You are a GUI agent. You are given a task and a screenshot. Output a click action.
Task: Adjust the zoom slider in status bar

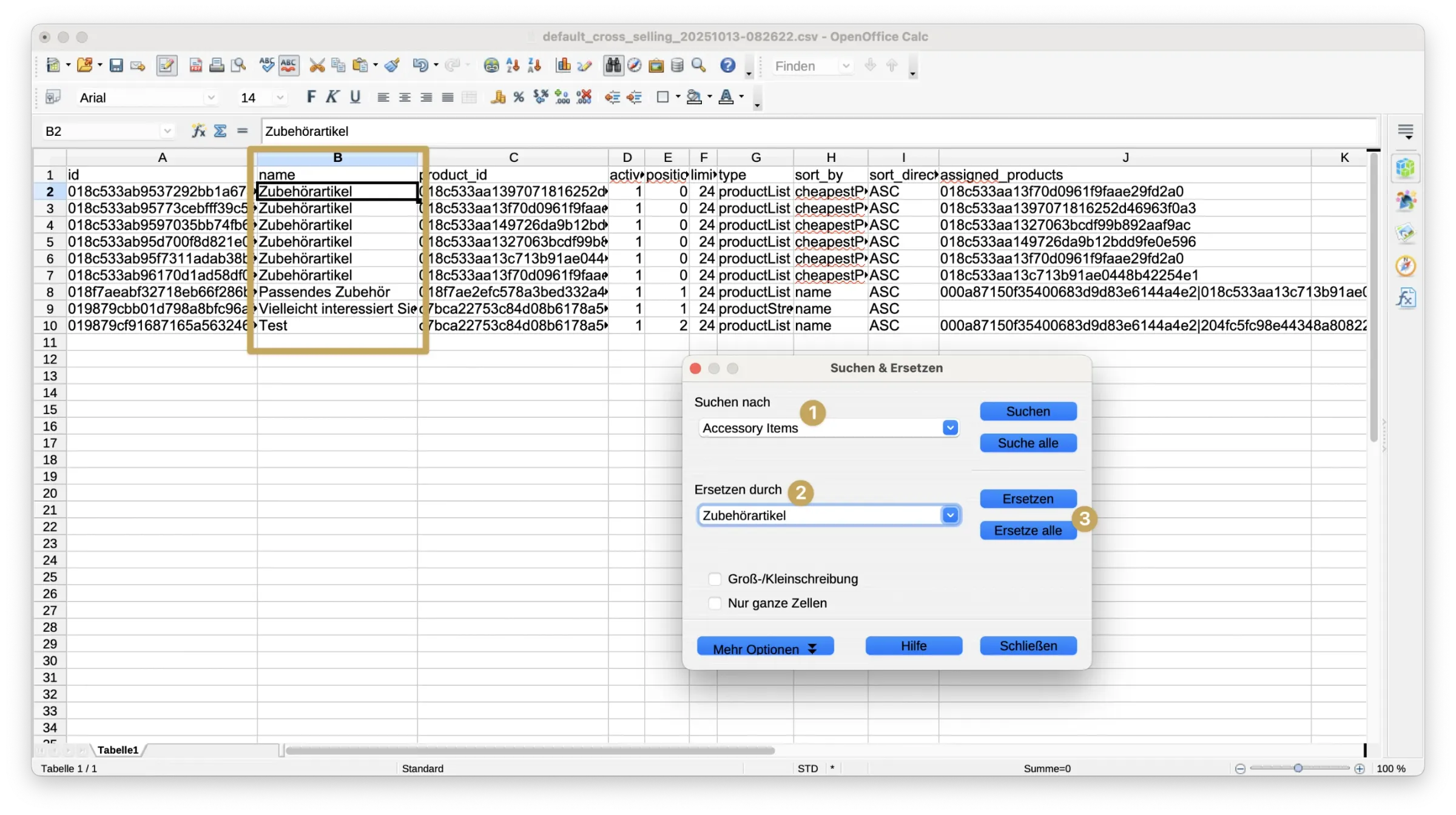click(1298, 768)
